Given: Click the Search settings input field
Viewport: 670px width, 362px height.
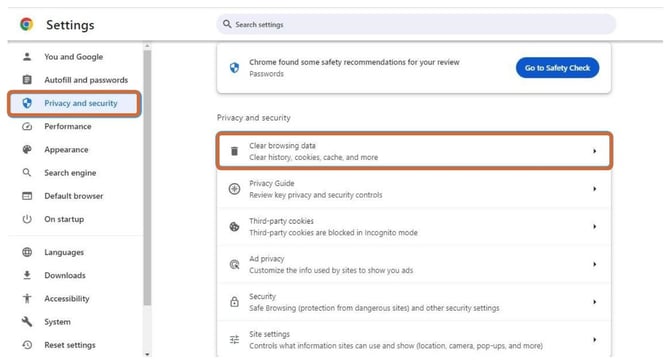Looking at the screenshot, I should click(x=416, y=24).
